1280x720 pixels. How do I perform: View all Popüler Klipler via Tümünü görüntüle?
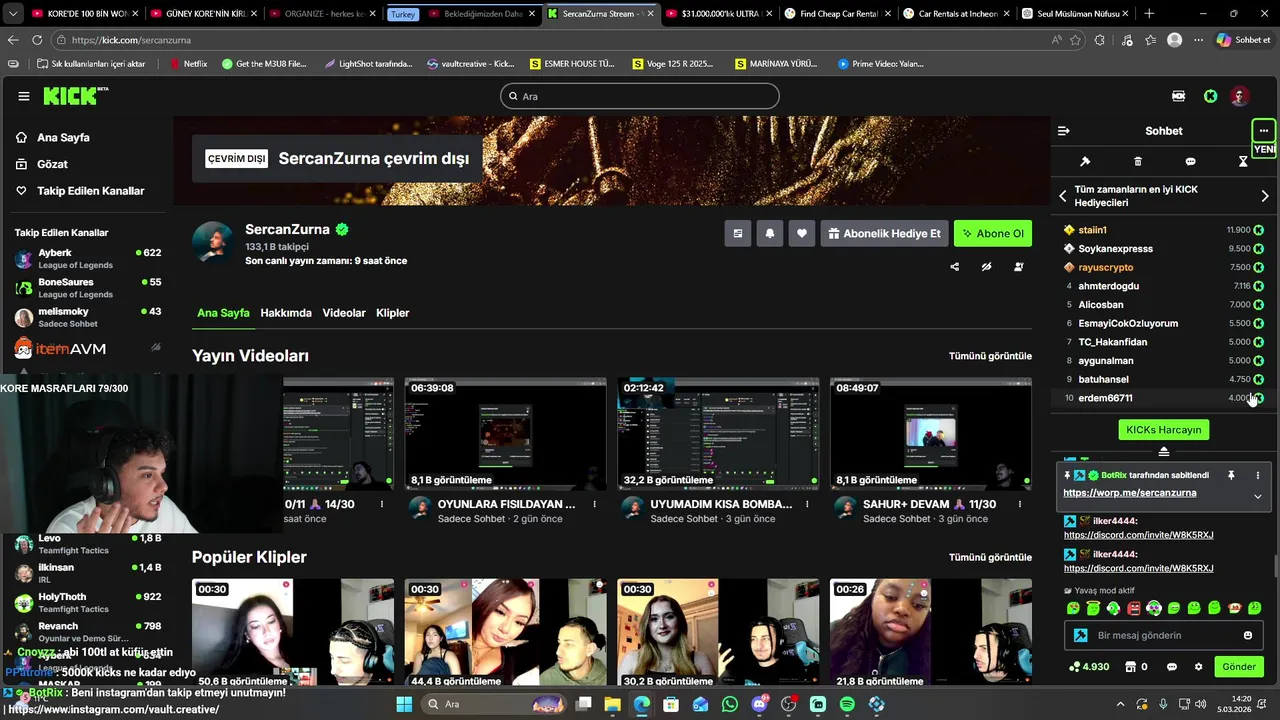(x=990, y=557)
